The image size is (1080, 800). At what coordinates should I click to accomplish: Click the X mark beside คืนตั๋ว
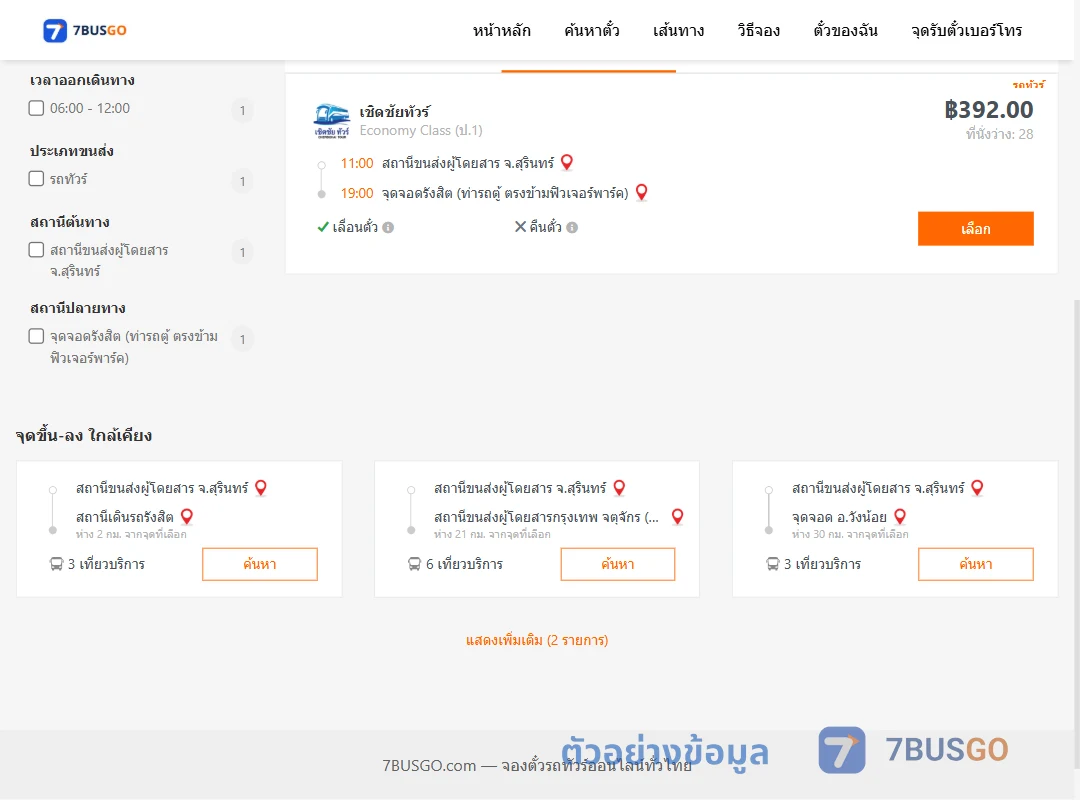[521, 227]
